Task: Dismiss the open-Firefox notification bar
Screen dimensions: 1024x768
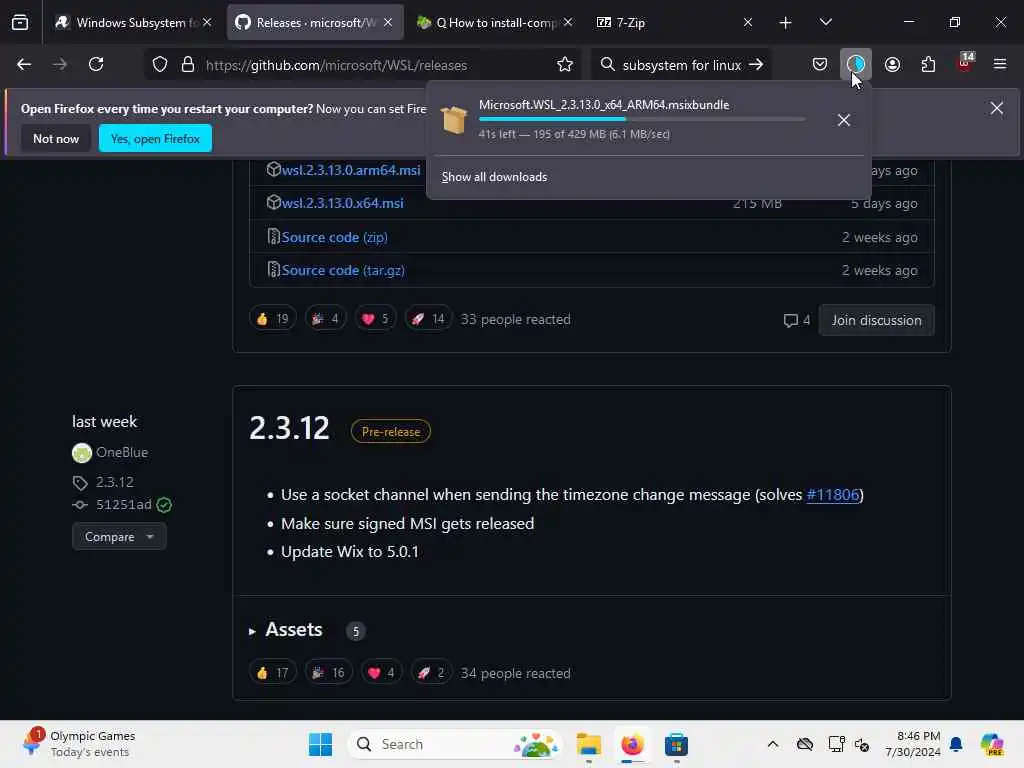Action: [x=997, y=108]
